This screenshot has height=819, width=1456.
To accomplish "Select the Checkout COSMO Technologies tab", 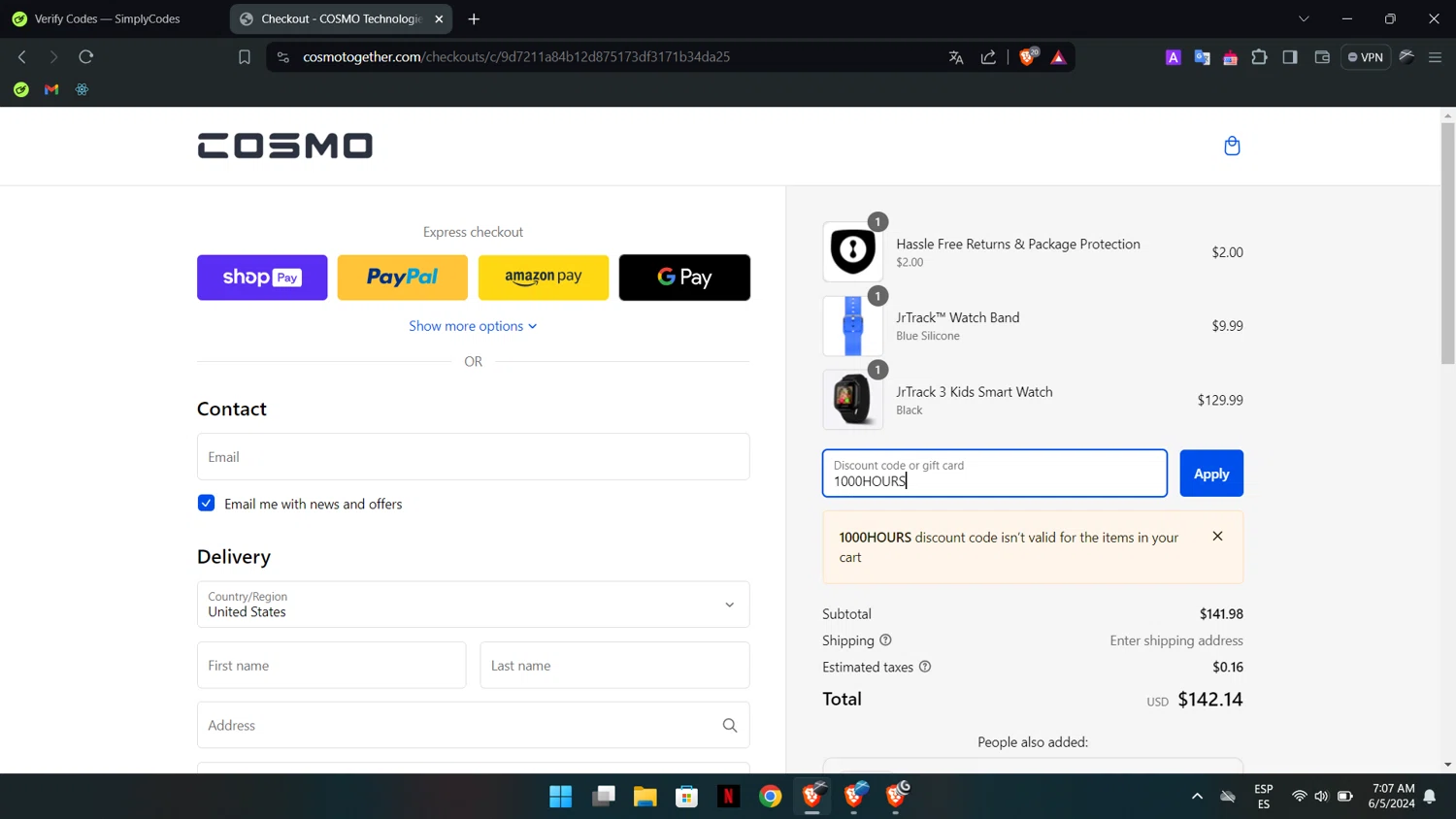I will [x=340, y=18].
